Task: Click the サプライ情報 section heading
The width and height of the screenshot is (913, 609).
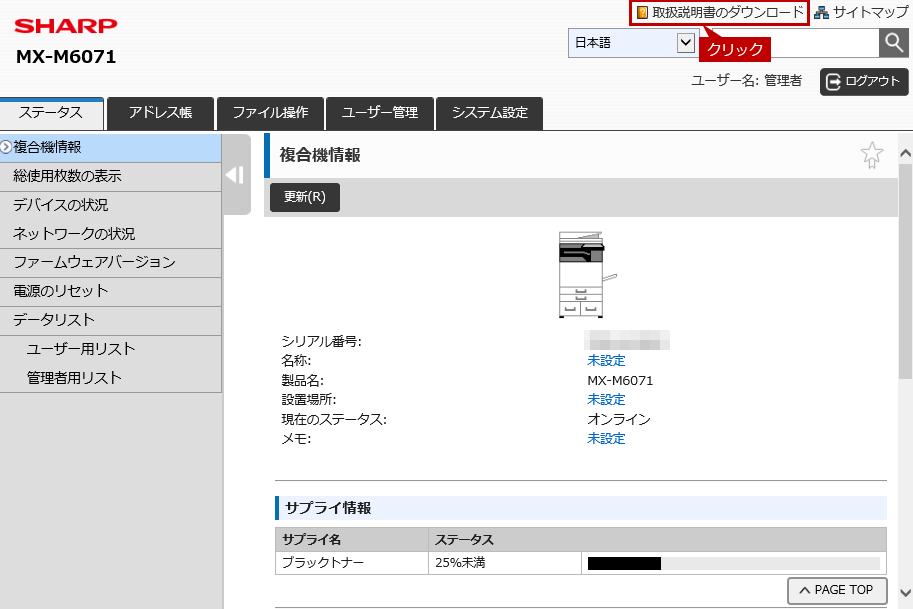Action: [x=328, y=508]
